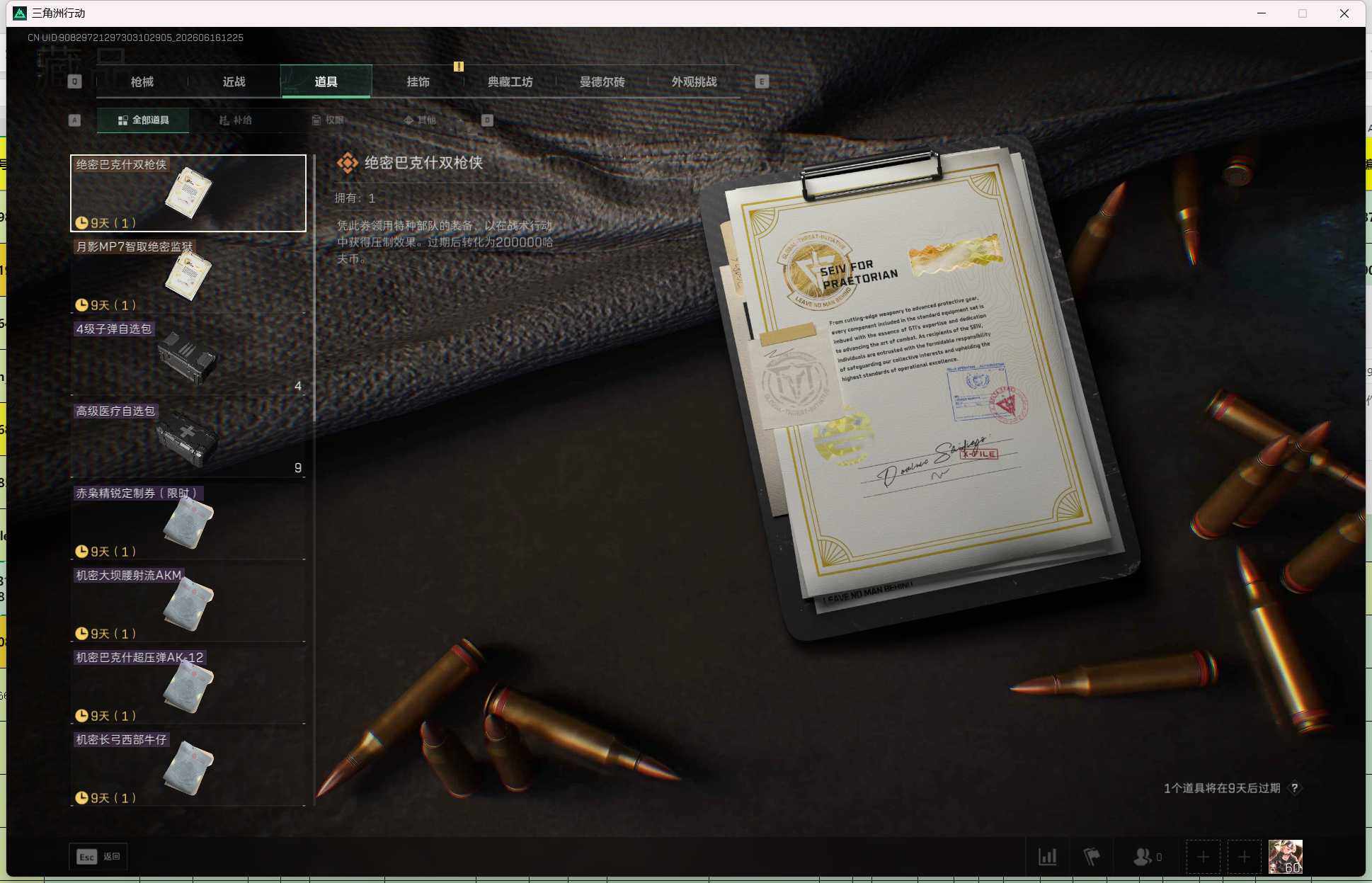Choose the 高级医疗自选包 item

(188, 440)
